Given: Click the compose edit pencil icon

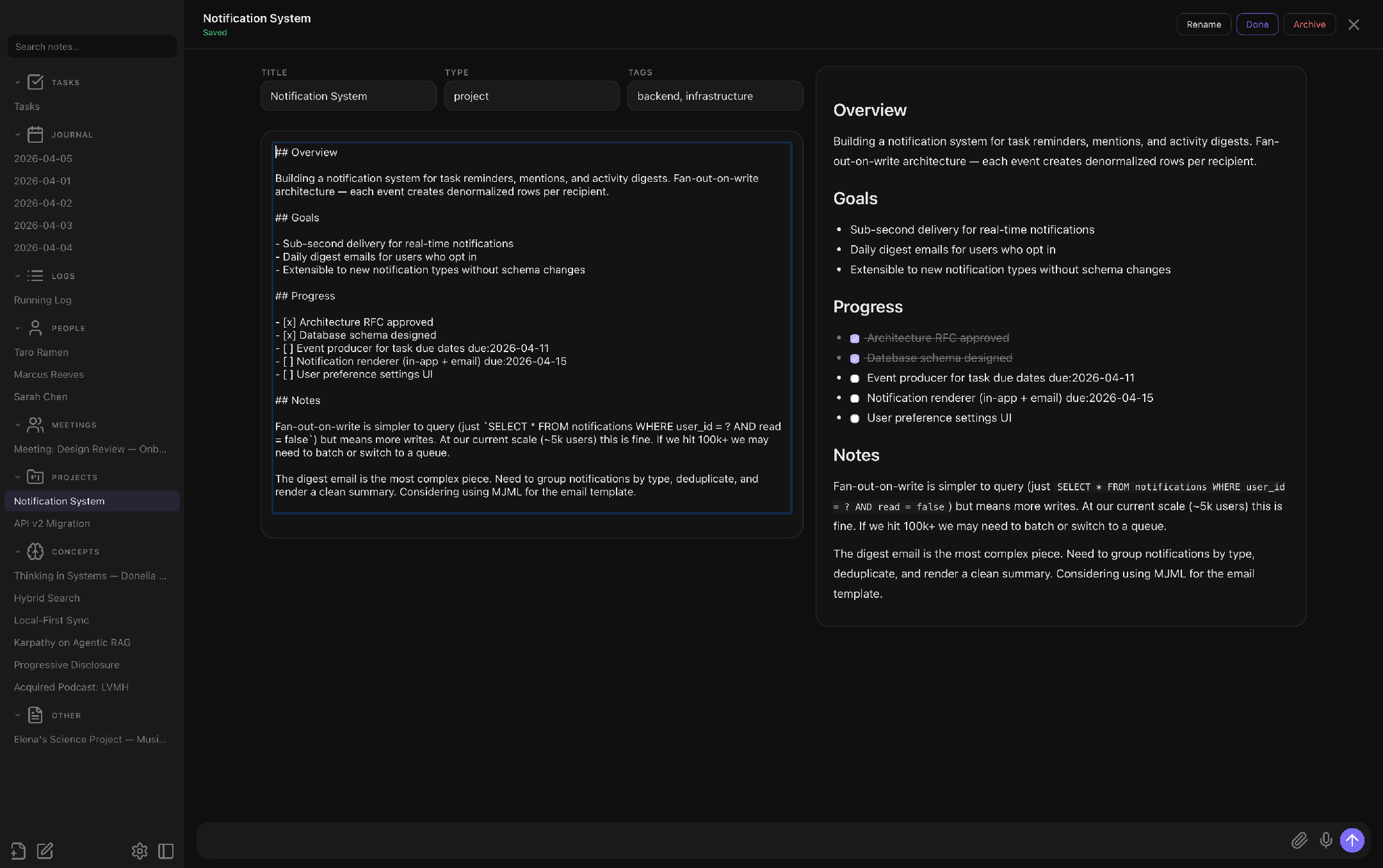Looking at the screenshot, I should point(45,851).
